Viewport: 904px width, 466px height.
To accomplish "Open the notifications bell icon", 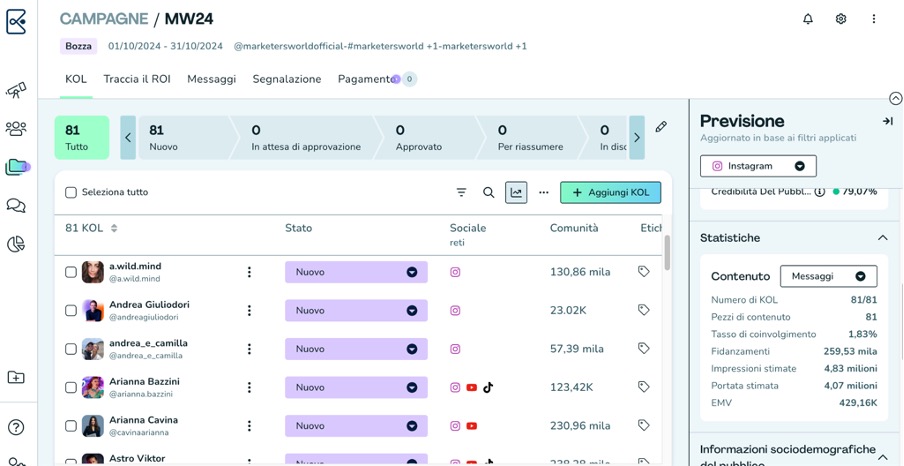I will coord(808,19).
